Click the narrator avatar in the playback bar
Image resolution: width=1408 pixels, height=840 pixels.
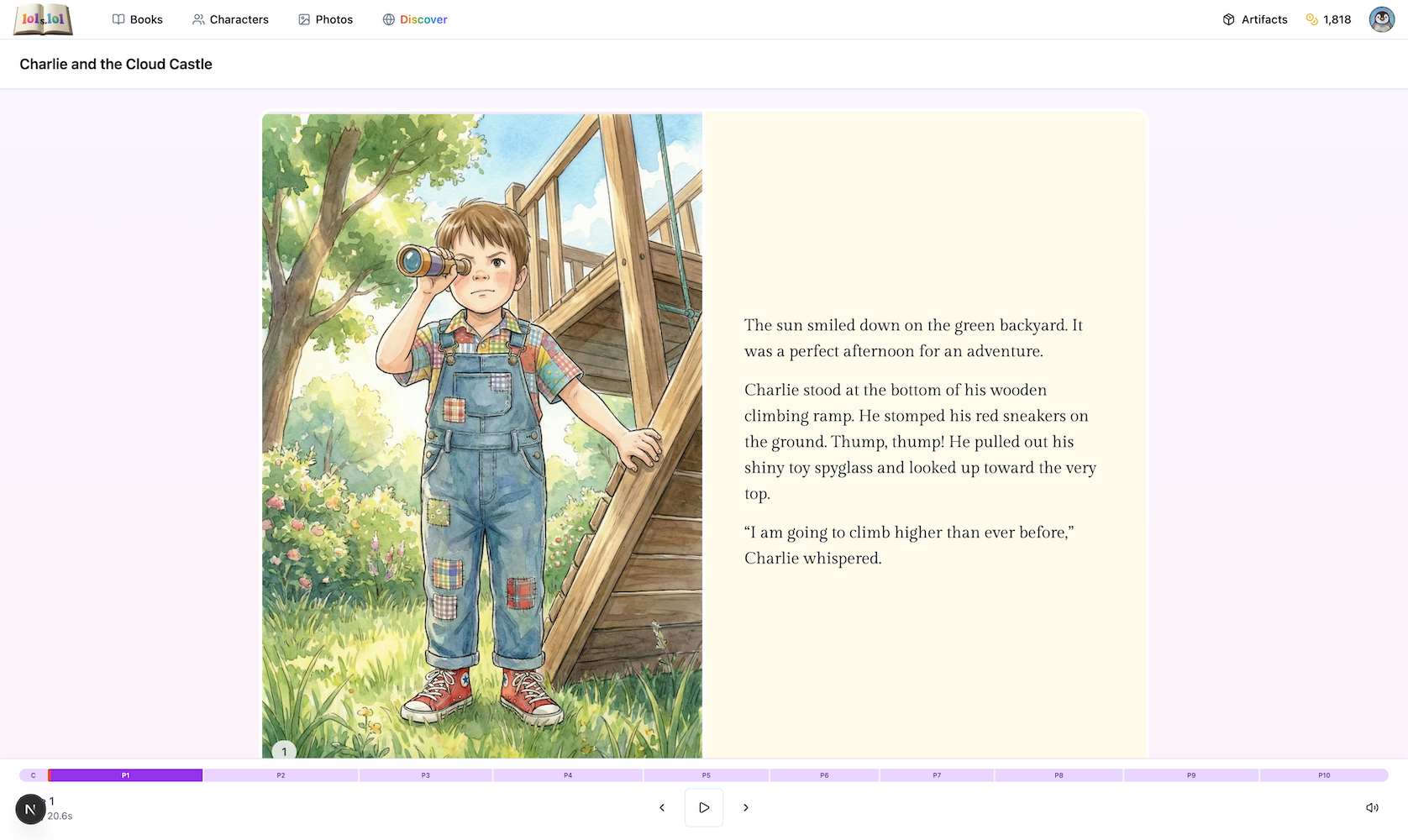(x=31, y=808)
